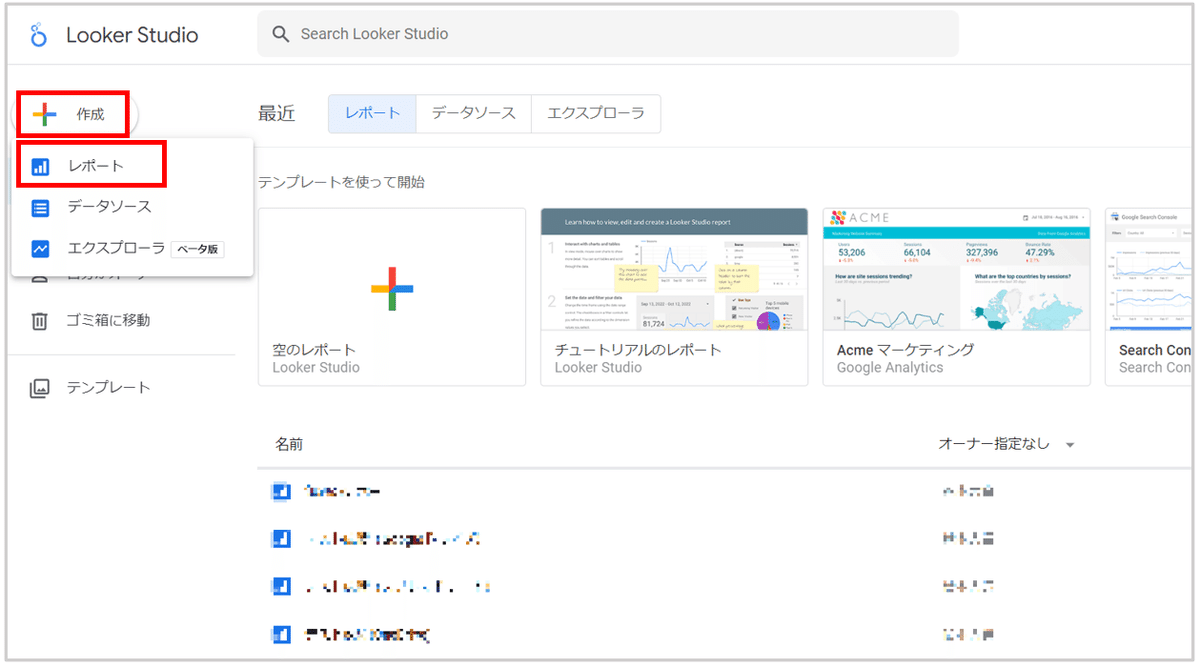This screenshot has width=1200, height=666.
Task: Click the data source list icon
Action: coord(40,208)
